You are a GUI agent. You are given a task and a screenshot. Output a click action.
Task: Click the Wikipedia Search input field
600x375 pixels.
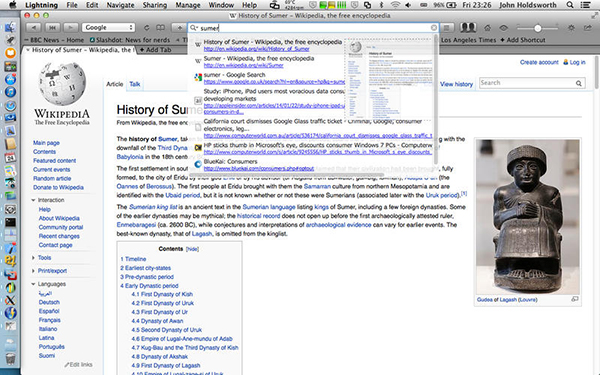[527, 83]
